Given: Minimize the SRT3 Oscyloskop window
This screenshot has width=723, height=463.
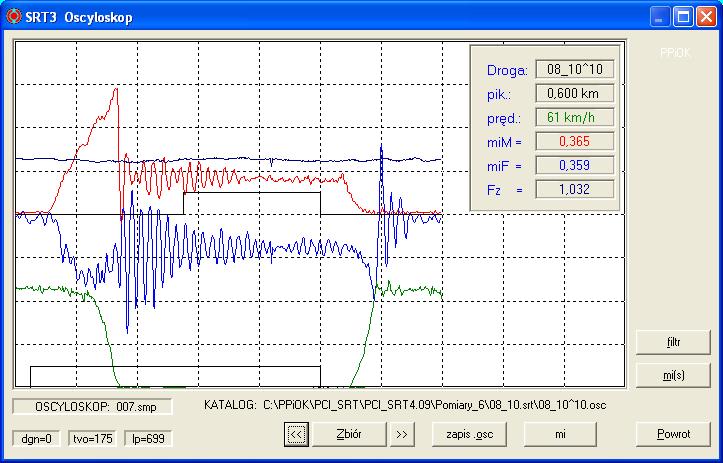Looking at the screenshot, I should coord(660,18).
